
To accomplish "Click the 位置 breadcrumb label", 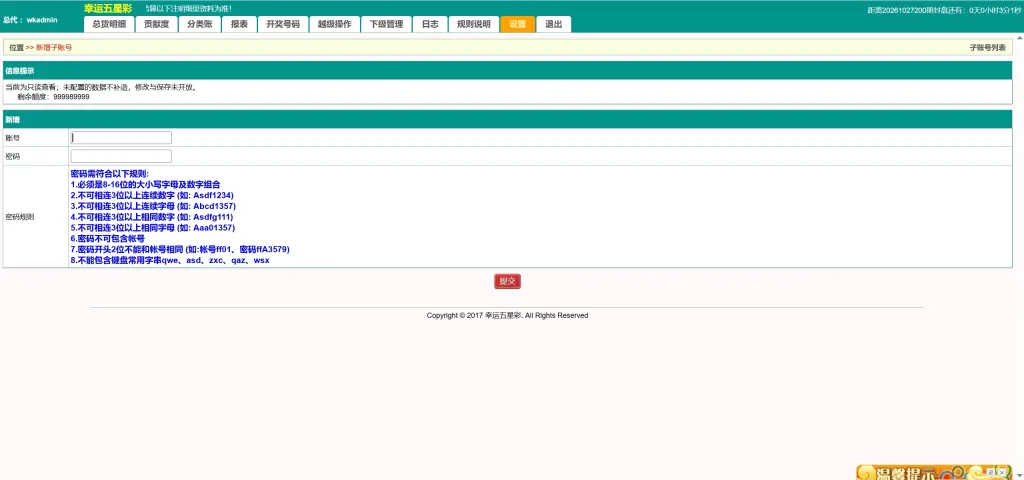I will (16, 48).
